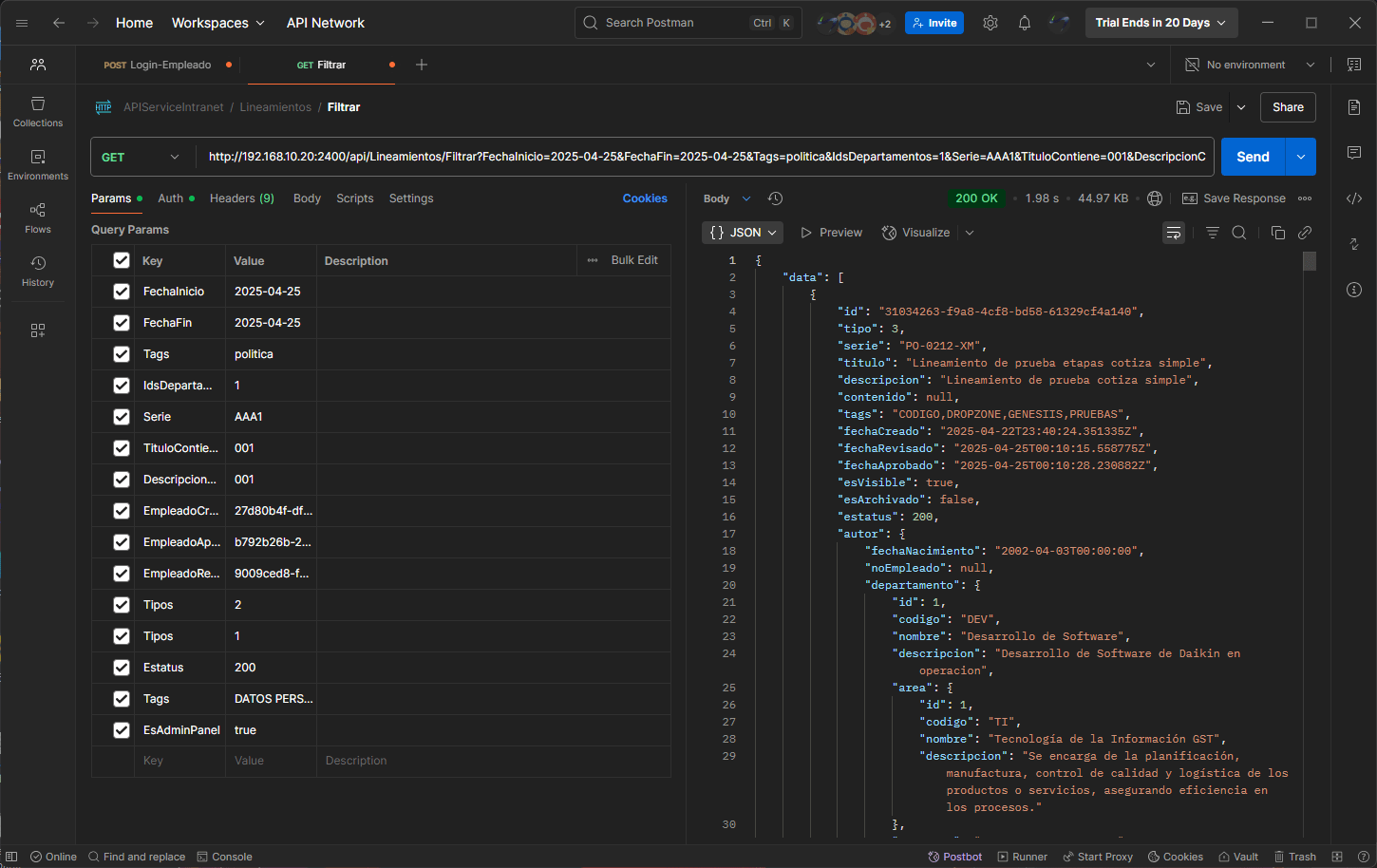This screenshot has height=868, width=1377.
Task: Switch to the Headers (9) tab
Action: coord(242,198)
